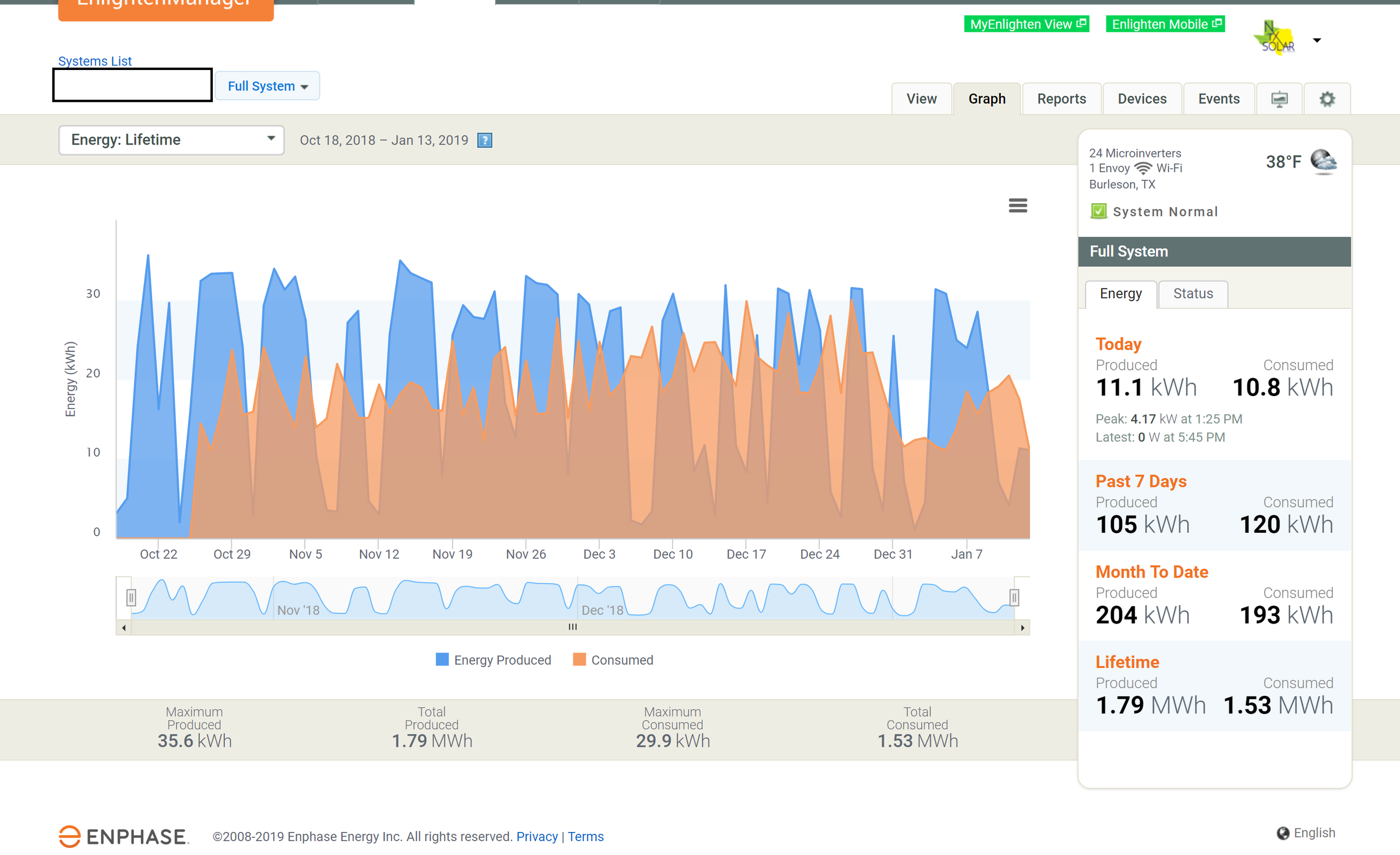Expand the account menu caret arrow
This screenshot has width=1400, height=855.
pos(1317,40)
